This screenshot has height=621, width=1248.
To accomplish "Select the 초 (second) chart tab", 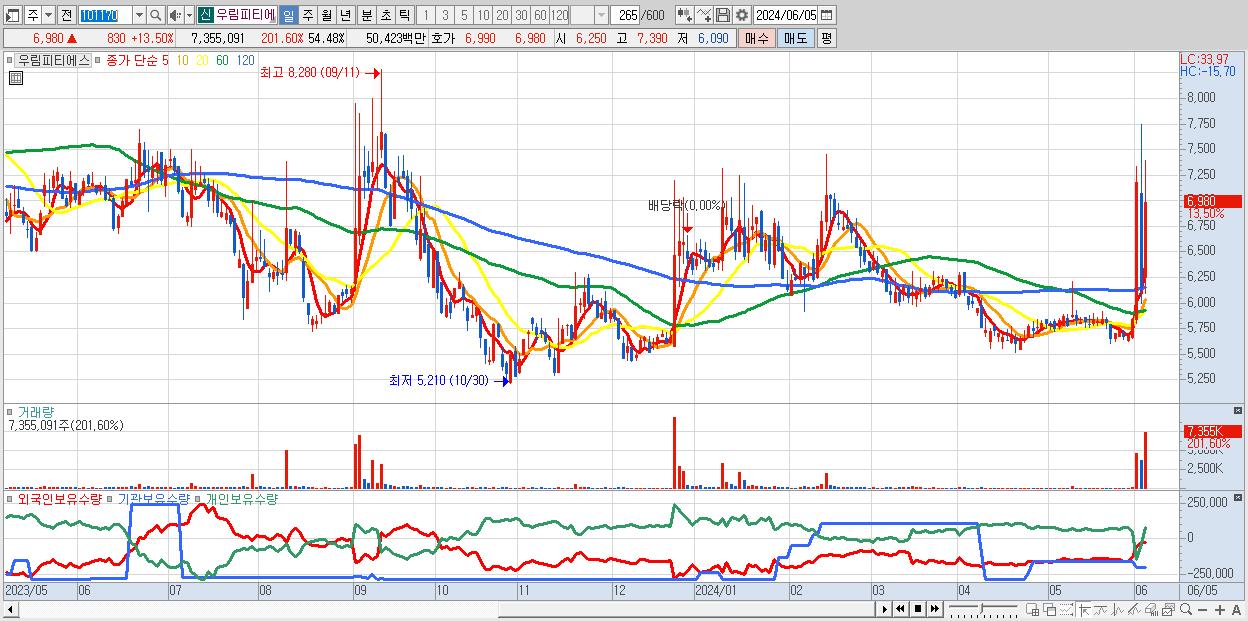I will click(x=385, y=16).
